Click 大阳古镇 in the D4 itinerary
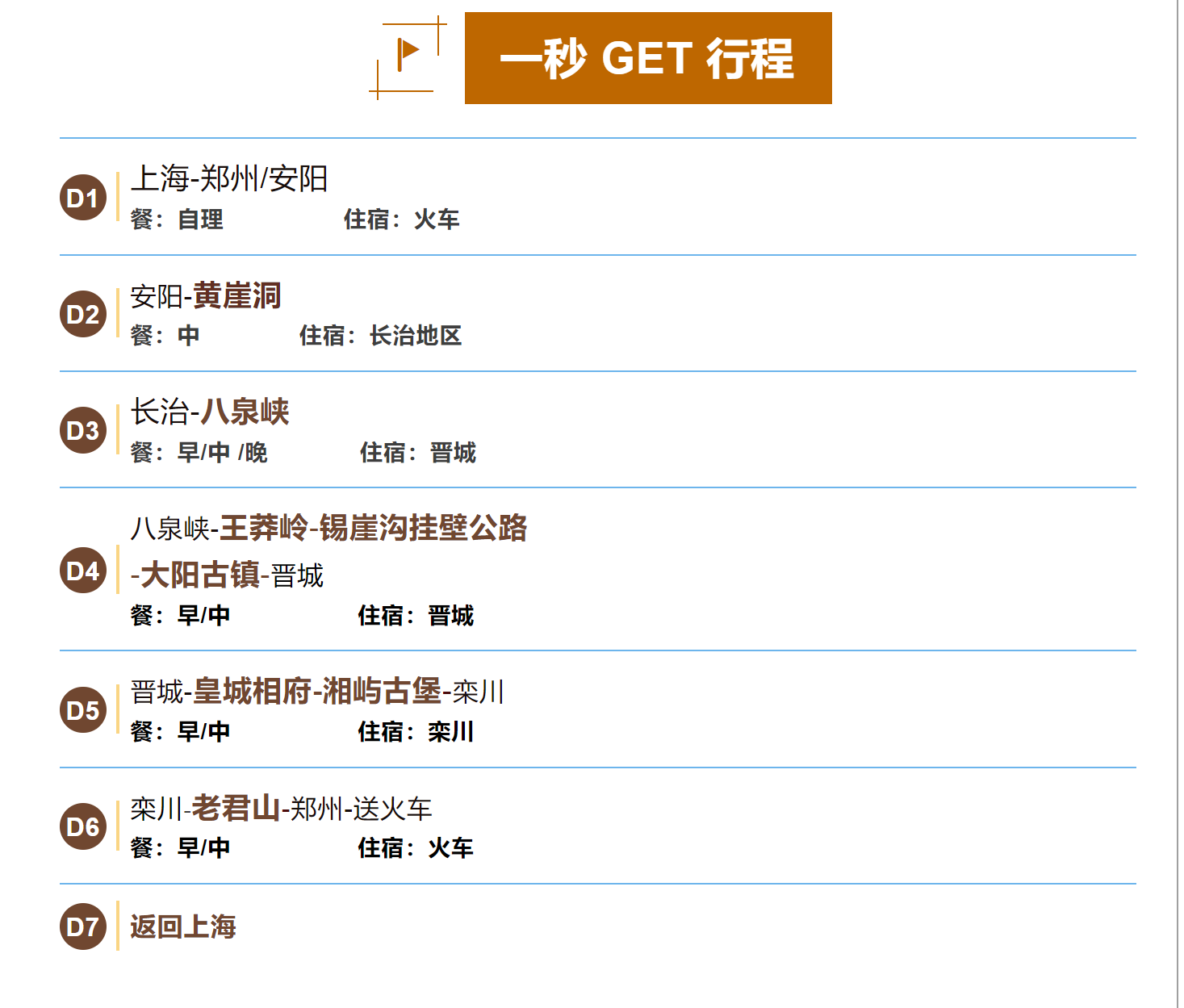This screenshot has width=1184, height=1008. pyautogui.click(x=200, y=575)
